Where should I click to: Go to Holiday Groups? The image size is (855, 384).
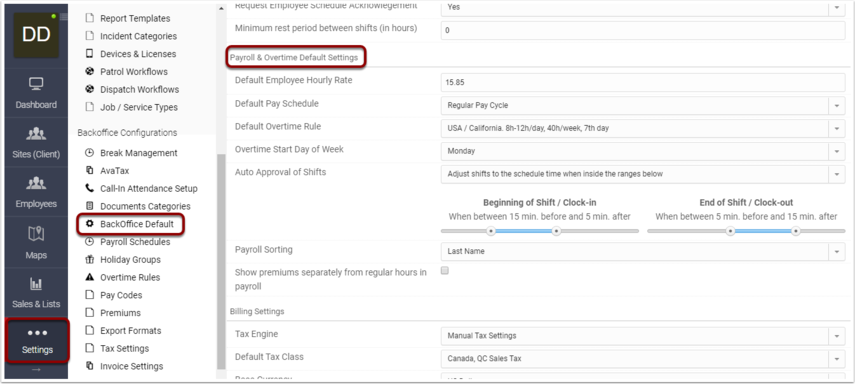(x=130, y=260)
